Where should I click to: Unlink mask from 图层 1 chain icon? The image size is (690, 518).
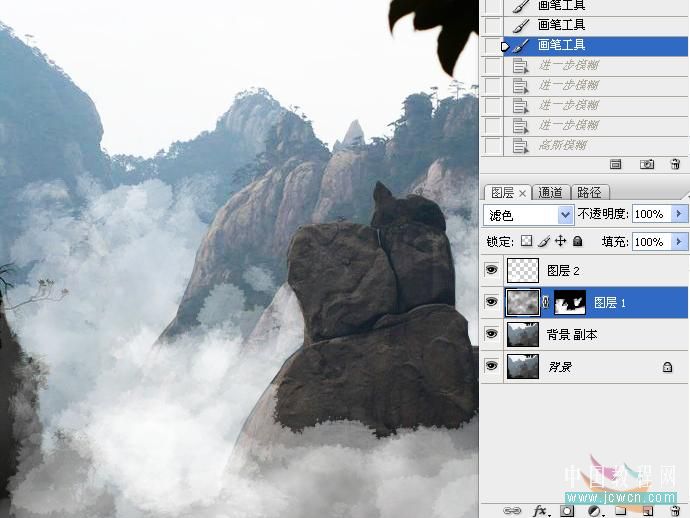point(546,302)
